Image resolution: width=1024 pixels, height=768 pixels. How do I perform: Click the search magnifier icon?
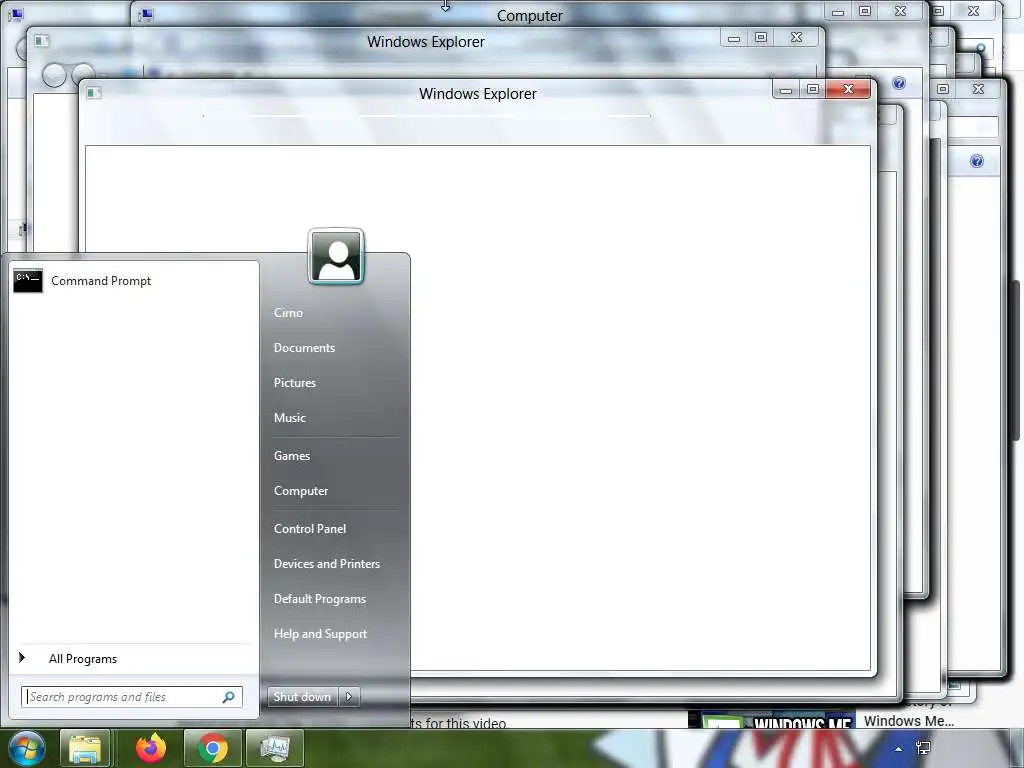click(x=229, y=697)
